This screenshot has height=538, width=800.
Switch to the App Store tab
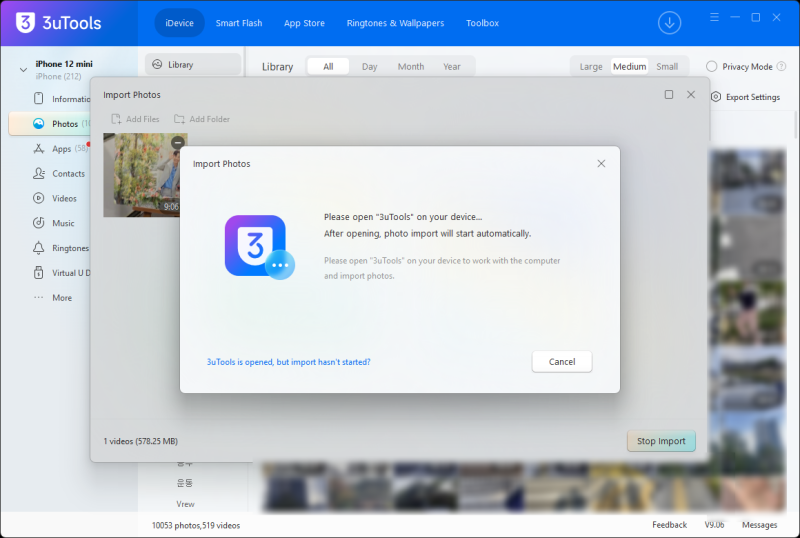304,23
